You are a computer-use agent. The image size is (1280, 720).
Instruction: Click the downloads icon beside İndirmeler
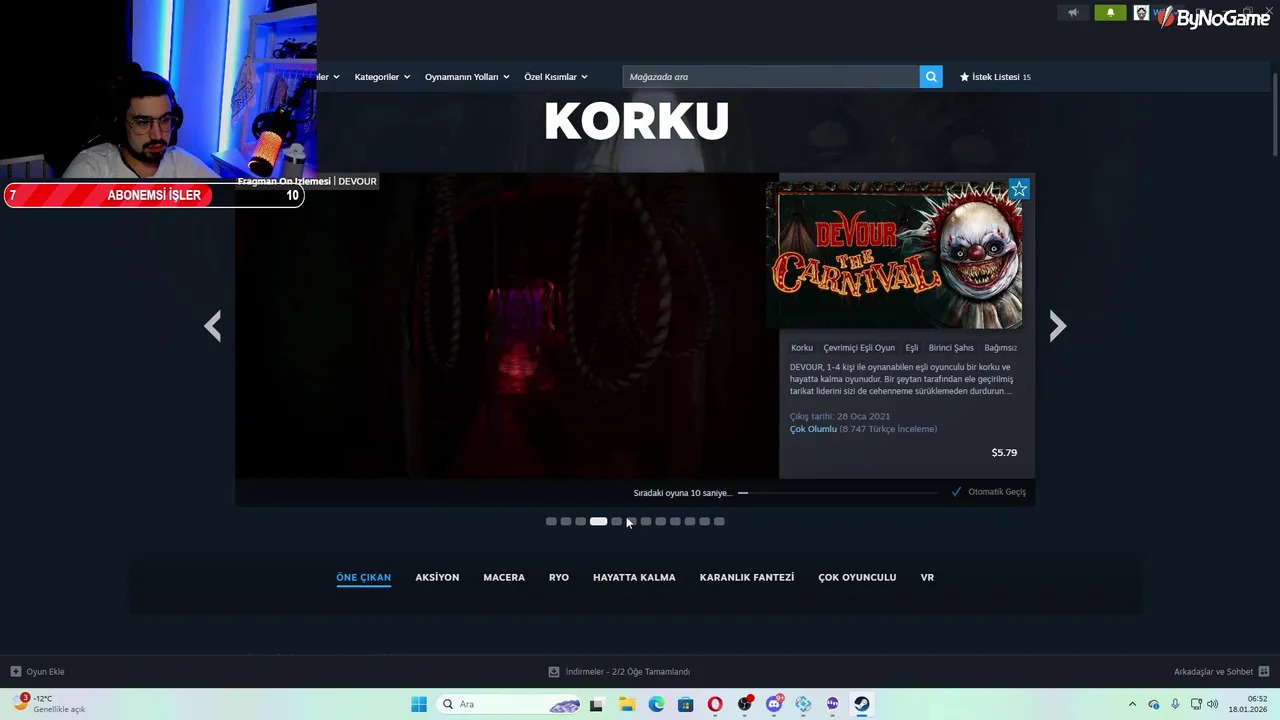click(554, 672)
